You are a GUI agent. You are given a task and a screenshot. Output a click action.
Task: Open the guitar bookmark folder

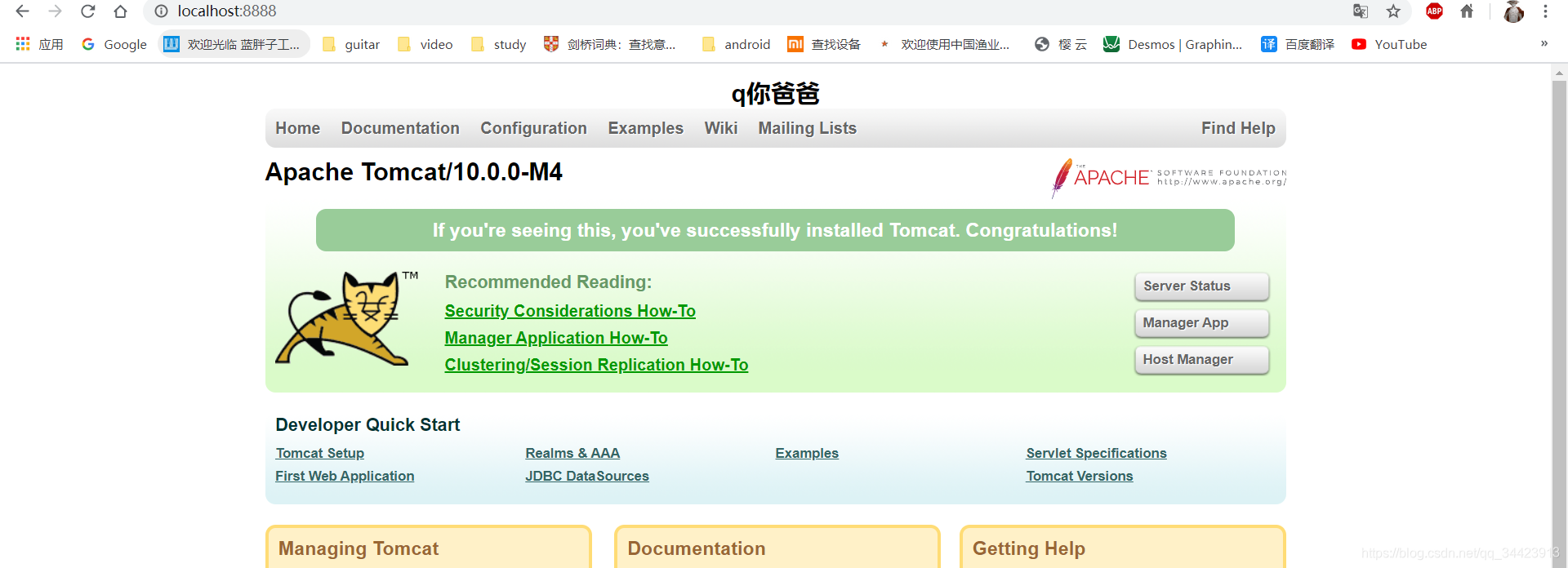[351, 44]
